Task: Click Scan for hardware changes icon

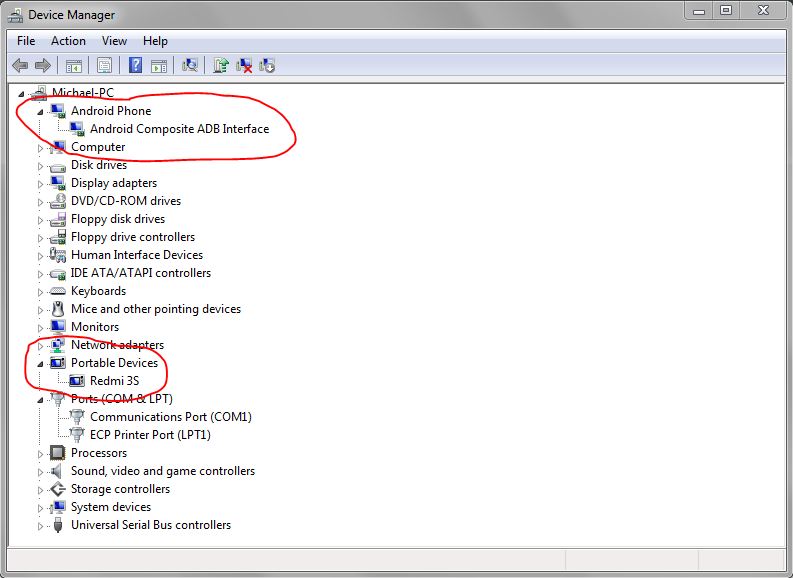Action: click(189, 66)
